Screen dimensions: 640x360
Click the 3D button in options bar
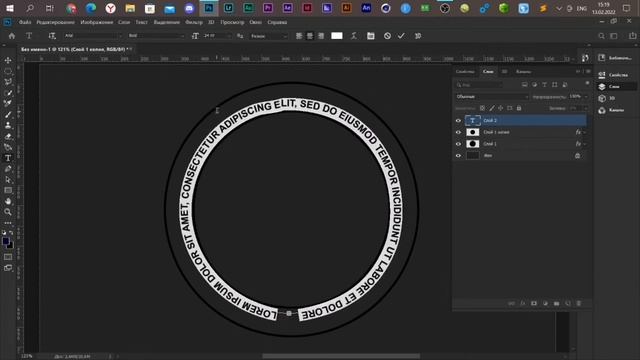coord(418,36)
